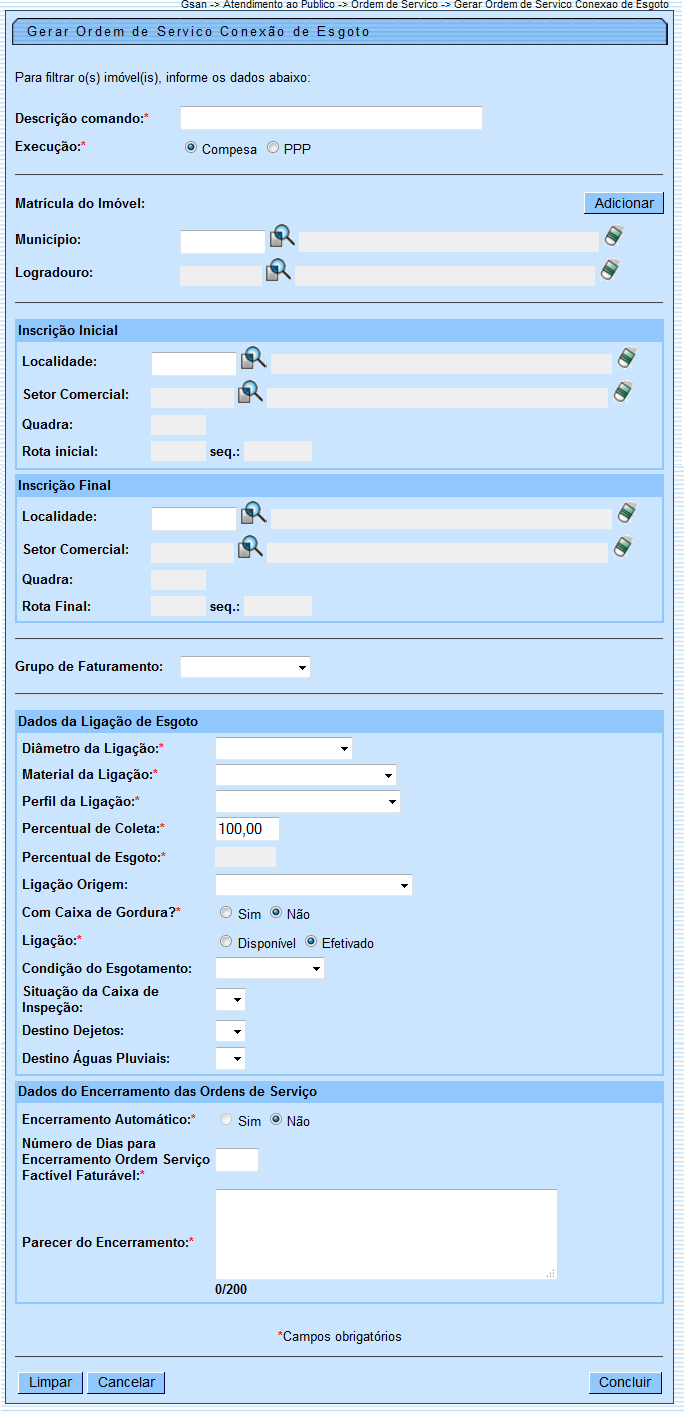Click Dados da Ligação de Esgoto header

(339, 721)
